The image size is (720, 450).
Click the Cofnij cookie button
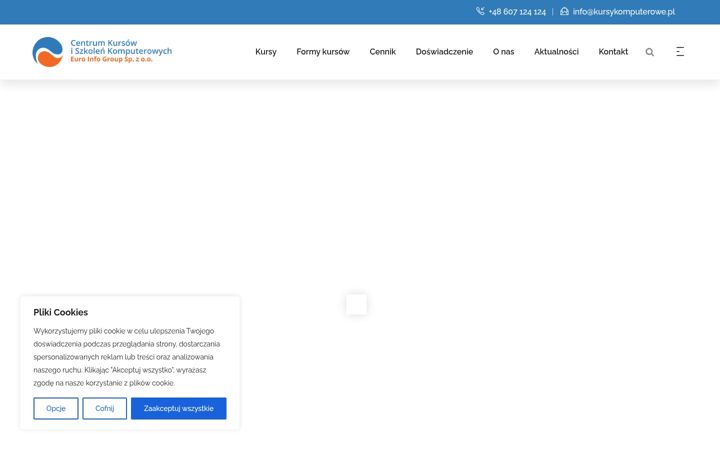[x=105, y=408]
